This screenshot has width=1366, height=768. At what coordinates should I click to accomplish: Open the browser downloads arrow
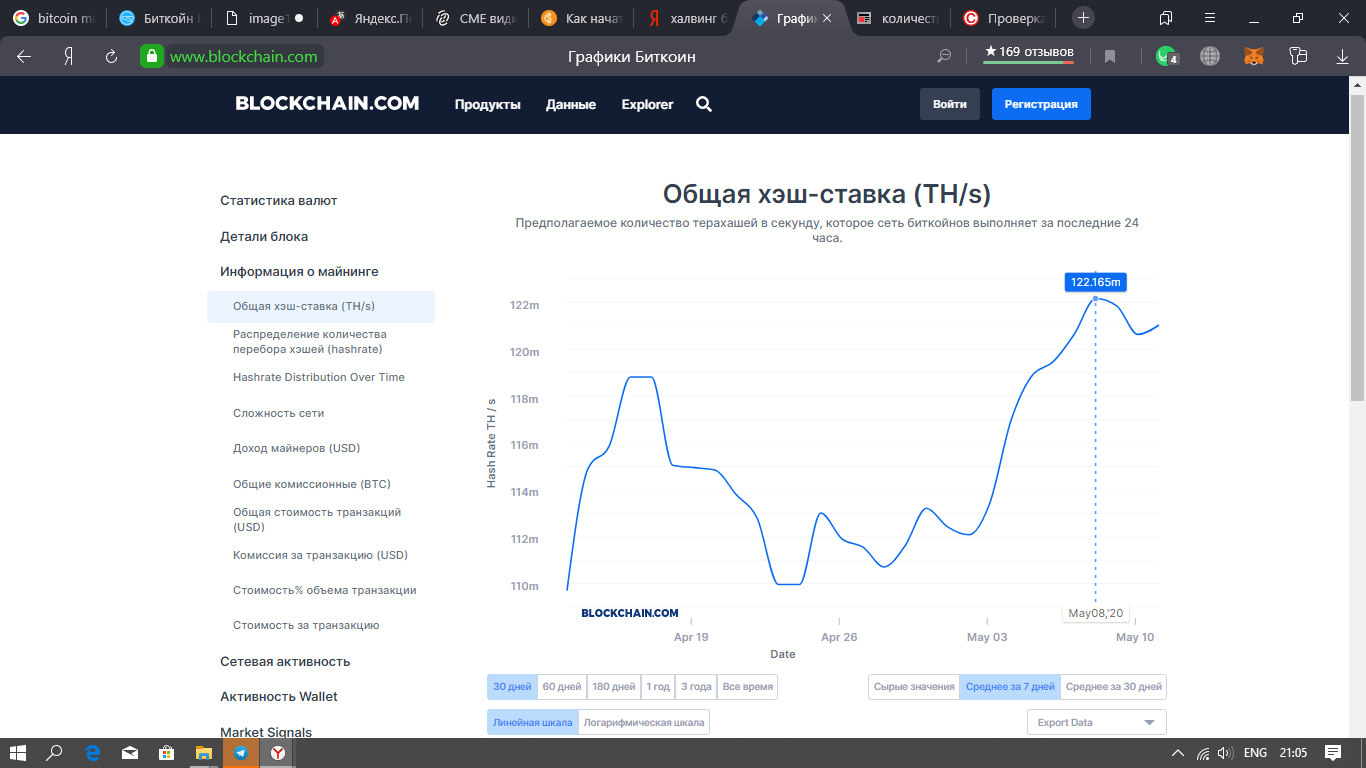(x=1342, y=57)
